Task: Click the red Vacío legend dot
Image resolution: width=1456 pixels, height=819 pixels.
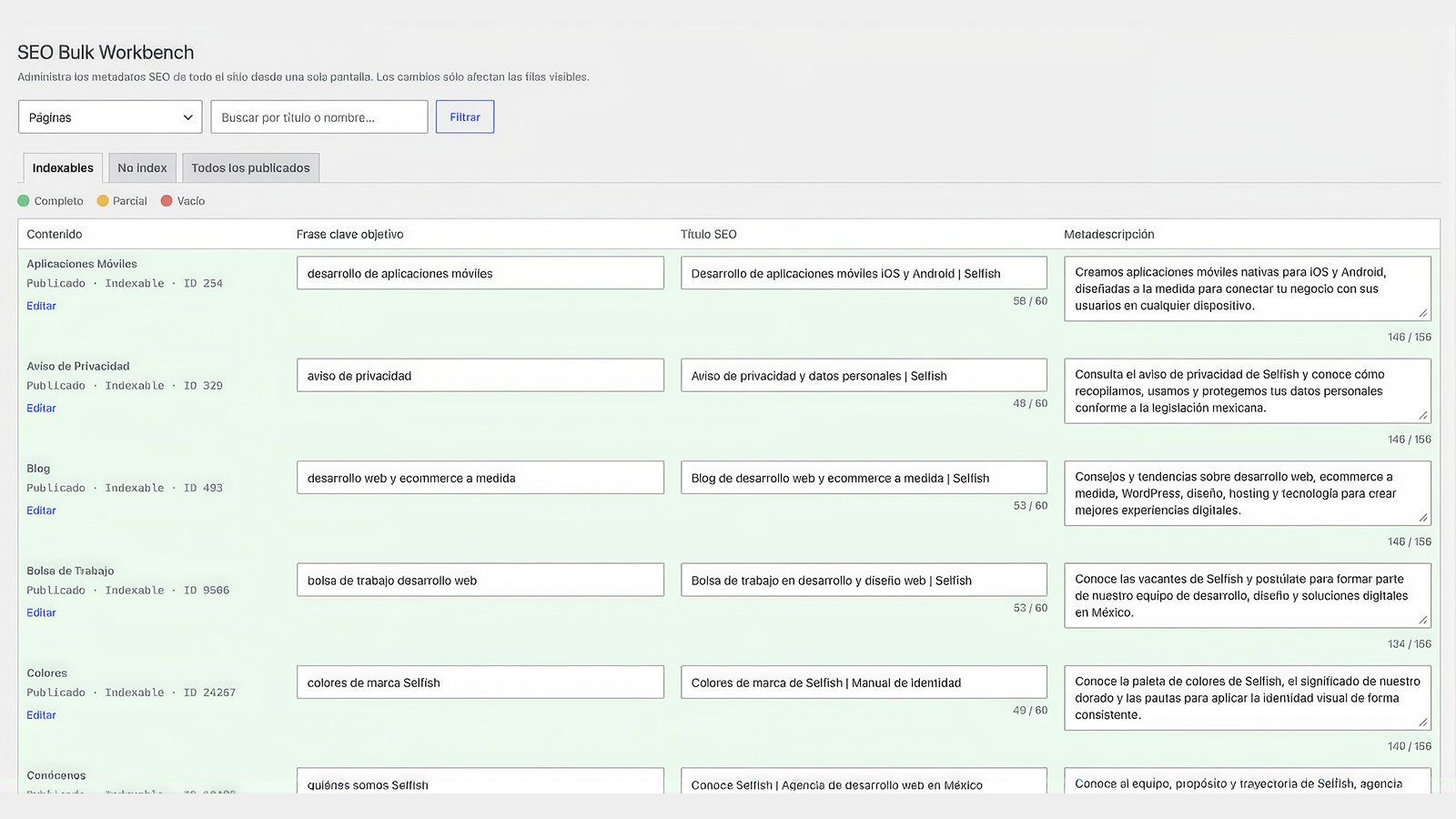Action: click(167, 201)
